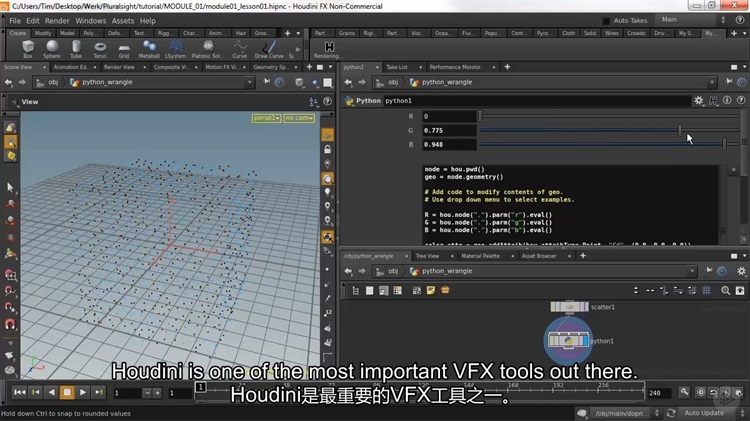Open the File menu
750x421 pixels.
(15, 21)
